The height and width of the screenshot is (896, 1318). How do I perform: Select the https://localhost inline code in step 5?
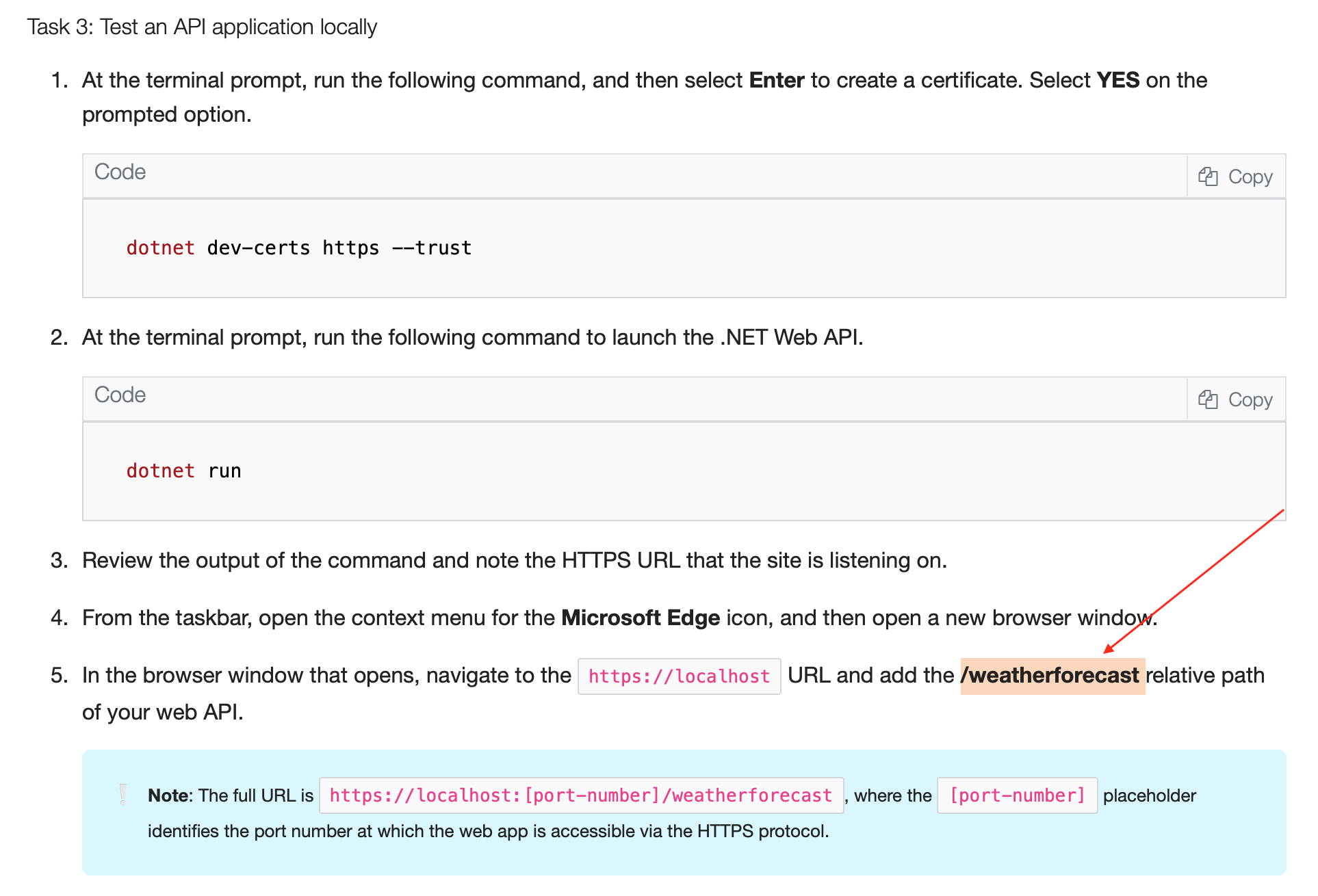tap(678, 676)
